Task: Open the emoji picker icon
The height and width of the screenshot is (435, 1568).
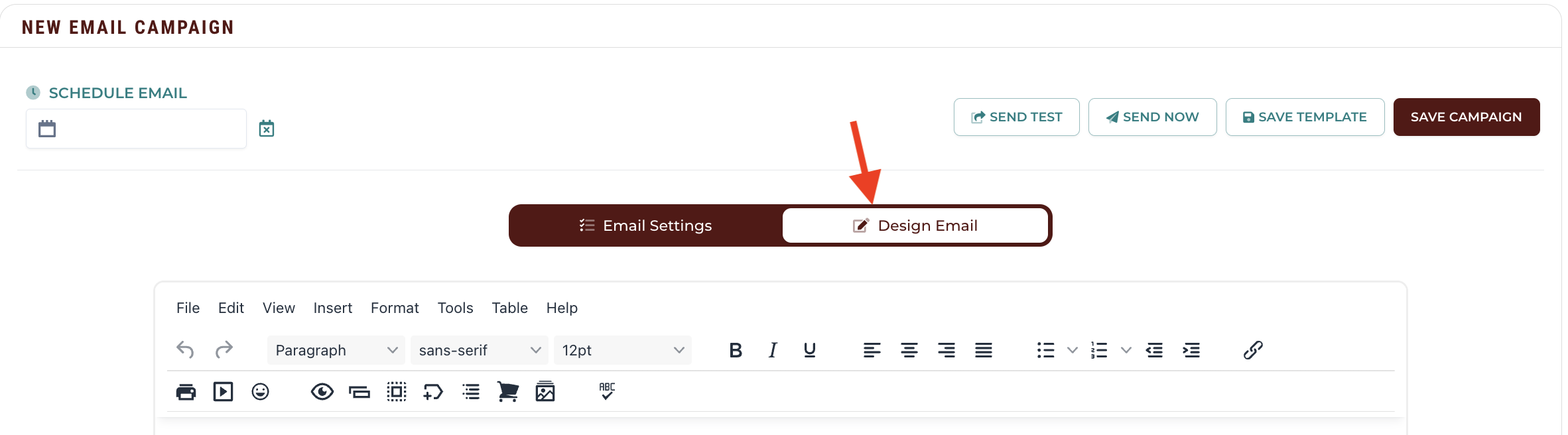Action: (260, 392)
